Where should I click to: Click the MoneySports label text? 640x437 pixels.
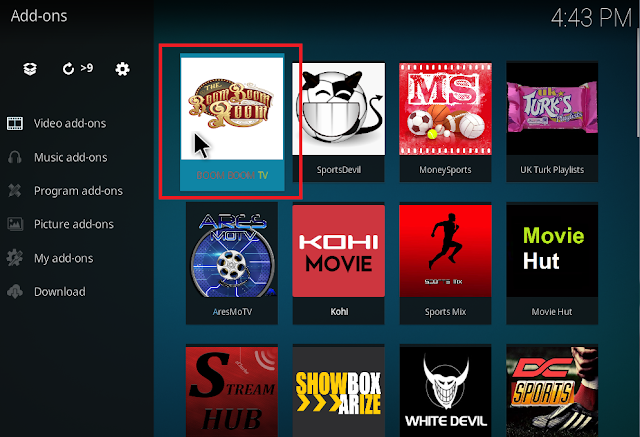click(x=445, y=170)
